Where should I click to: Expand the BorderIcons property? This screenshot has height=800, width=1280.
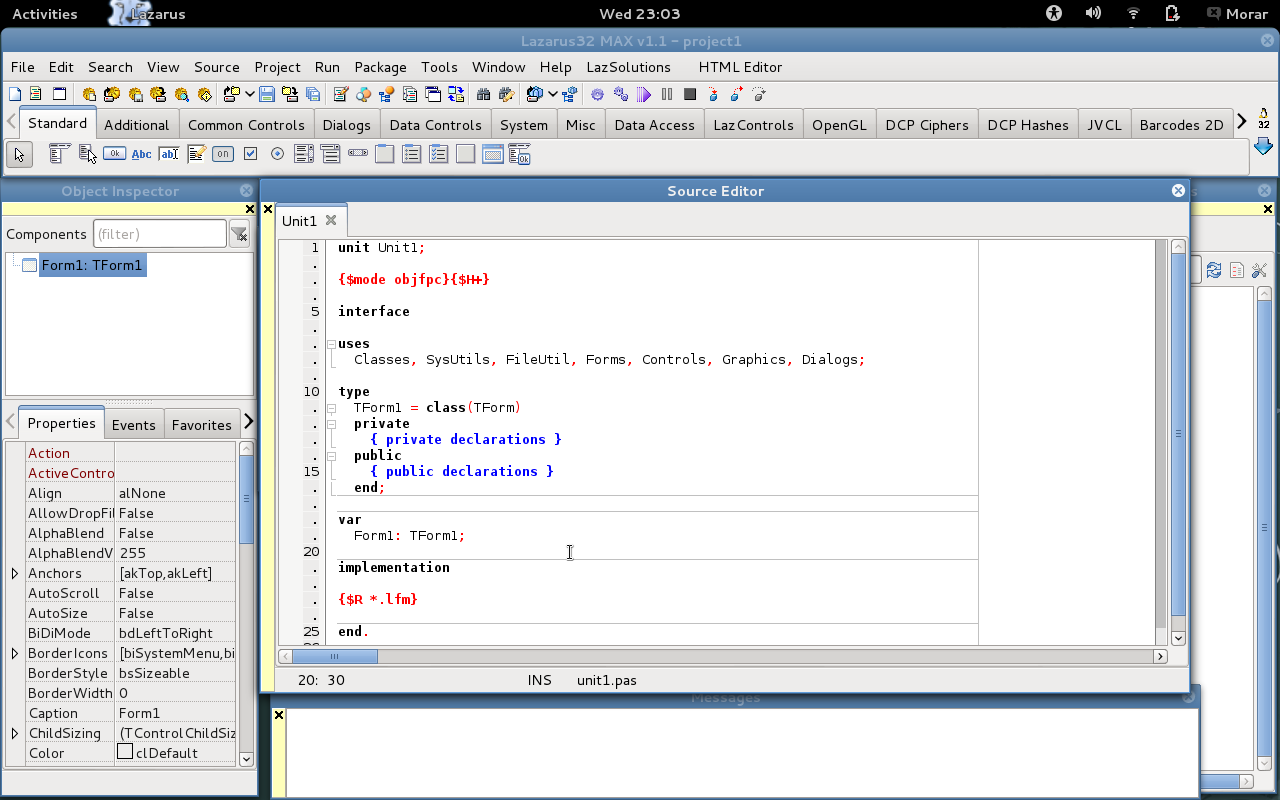click(15, 653)
